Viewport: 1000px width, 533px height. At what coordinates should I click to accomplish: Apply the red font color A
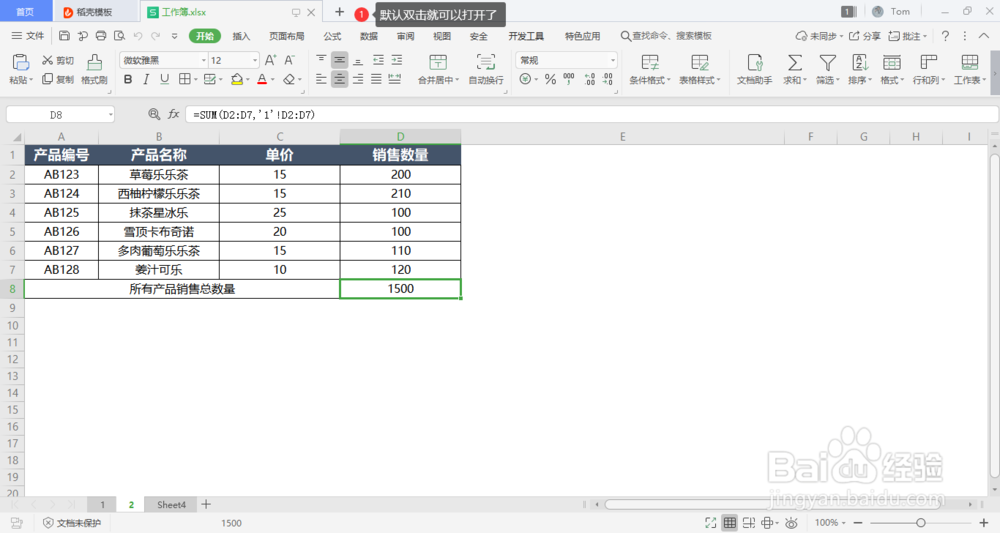click(x=262, y=80)
